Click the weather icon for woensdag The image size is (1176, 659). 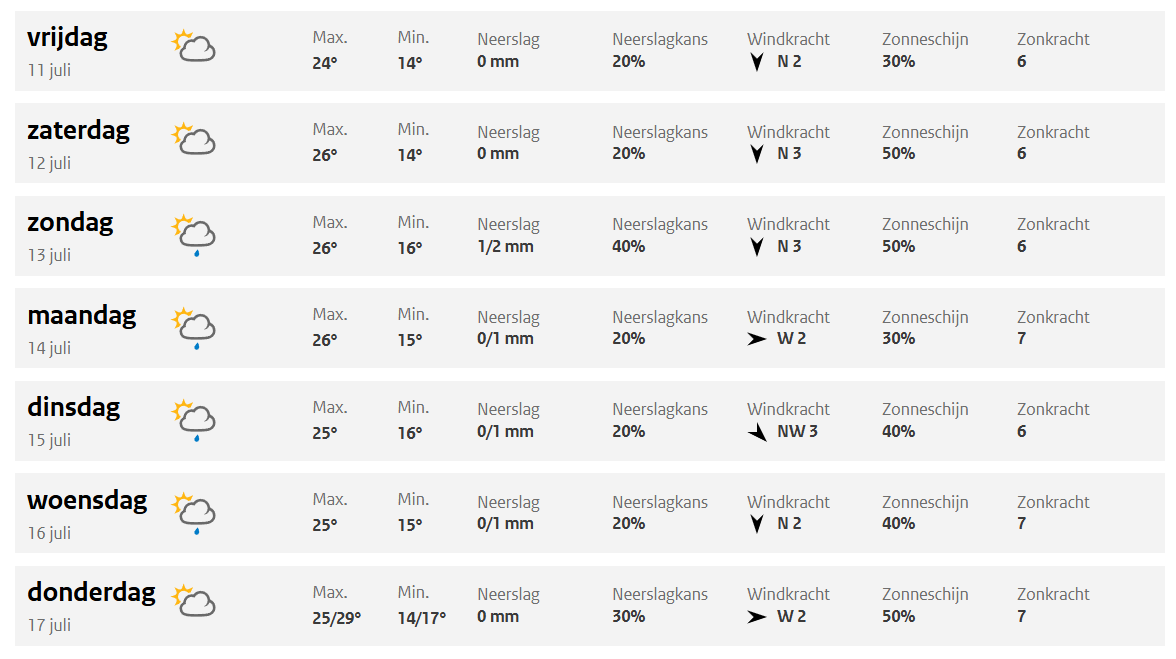194,512
